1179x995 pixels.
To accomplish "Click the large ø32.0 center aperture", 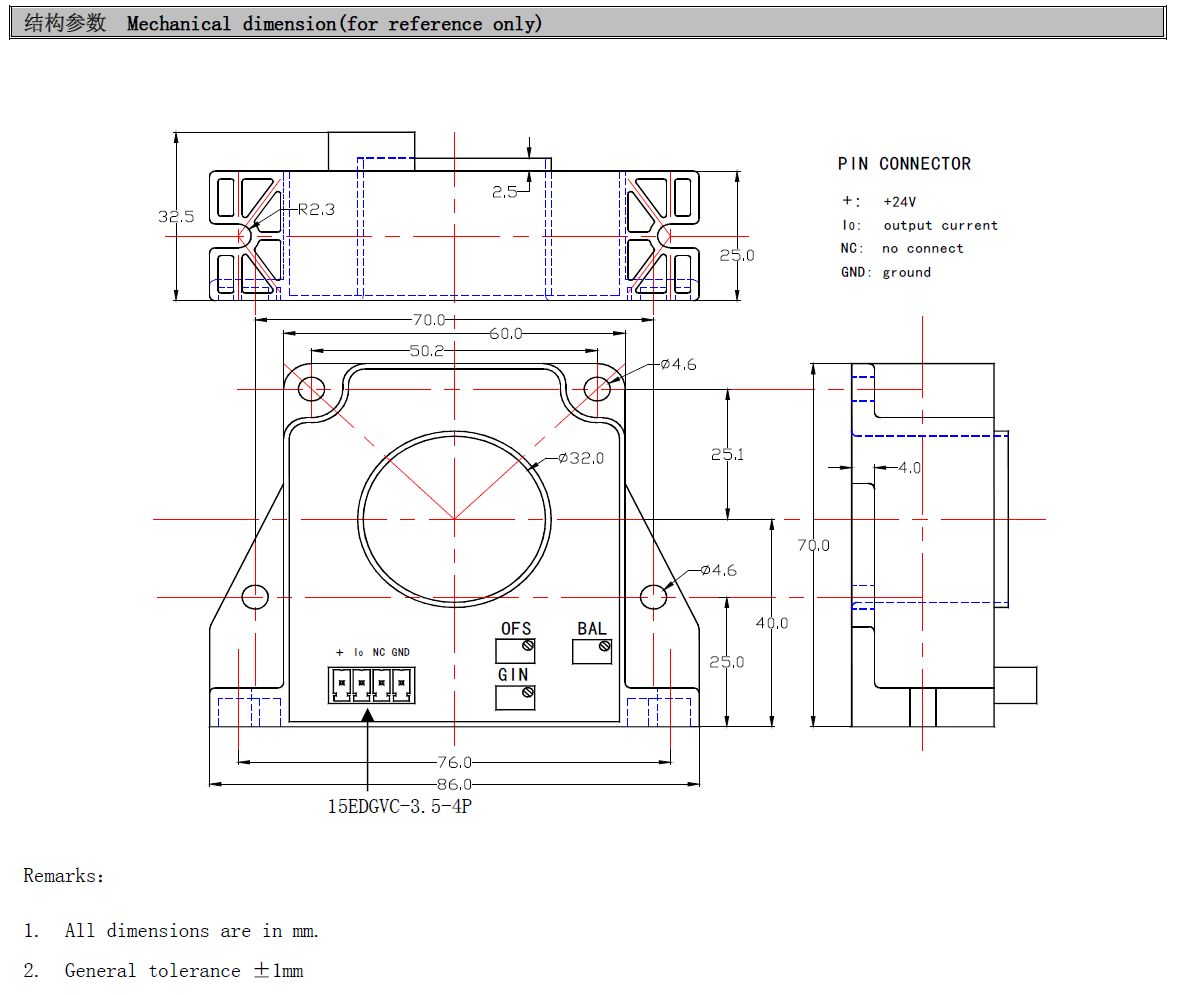I will click(454, 519).
